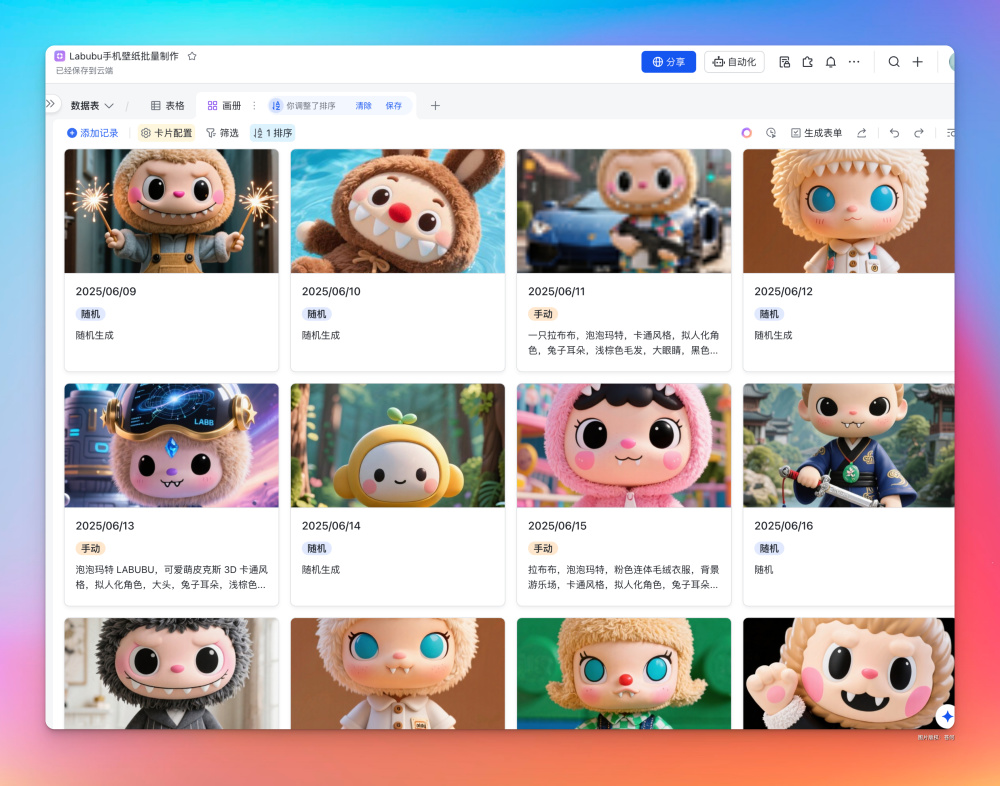Click description starting 拉布布，泡泡玛特，粉色连体
The height and width of the screenshot is (786, 1000).
[x=624, y=577]
